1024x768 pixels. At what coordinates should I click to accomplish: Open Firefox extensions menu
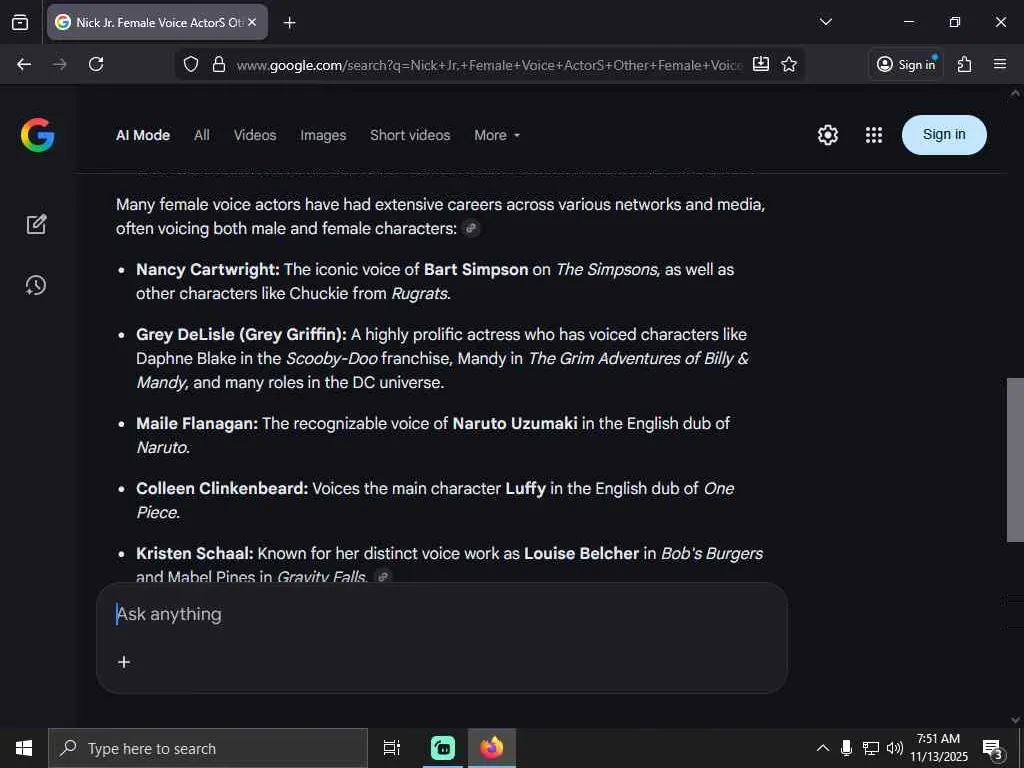[965, 64]
